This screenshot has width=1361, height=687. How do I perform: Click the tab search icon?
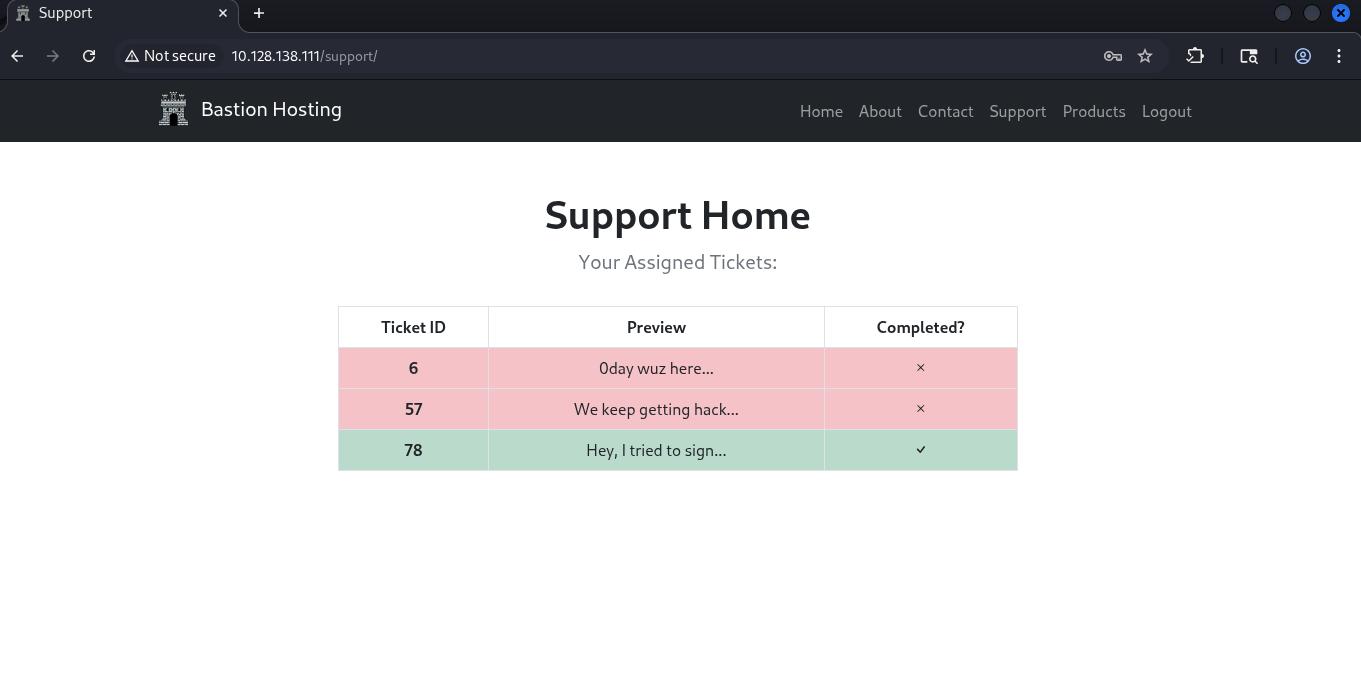tap(1249, 56)
